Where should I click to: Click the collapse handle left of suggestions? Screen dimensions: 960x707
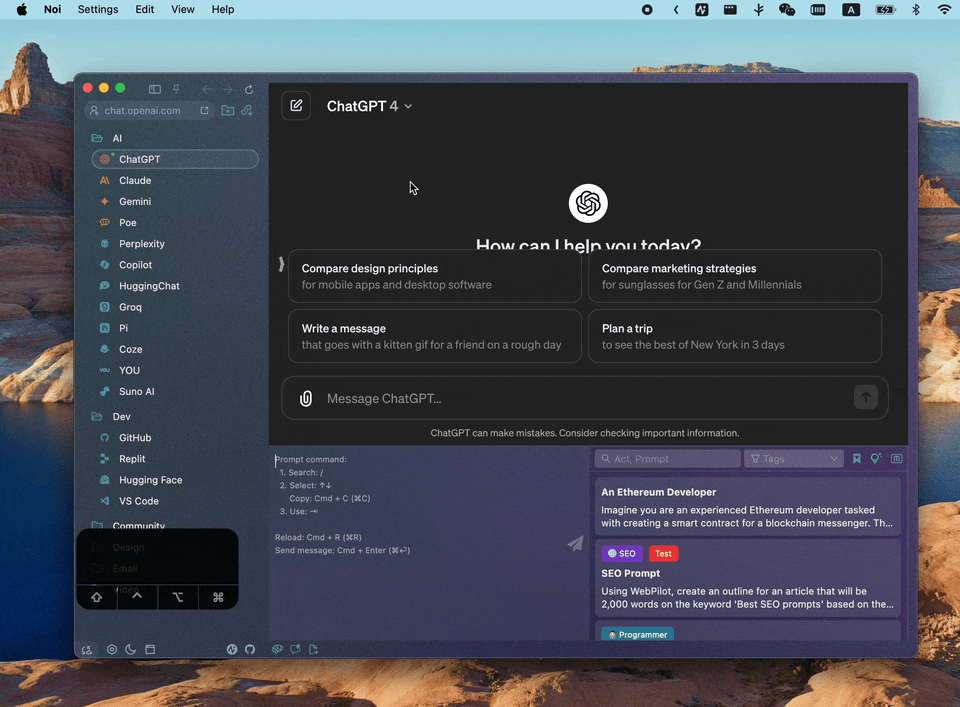pyautogui.click(x=281, y=264)
